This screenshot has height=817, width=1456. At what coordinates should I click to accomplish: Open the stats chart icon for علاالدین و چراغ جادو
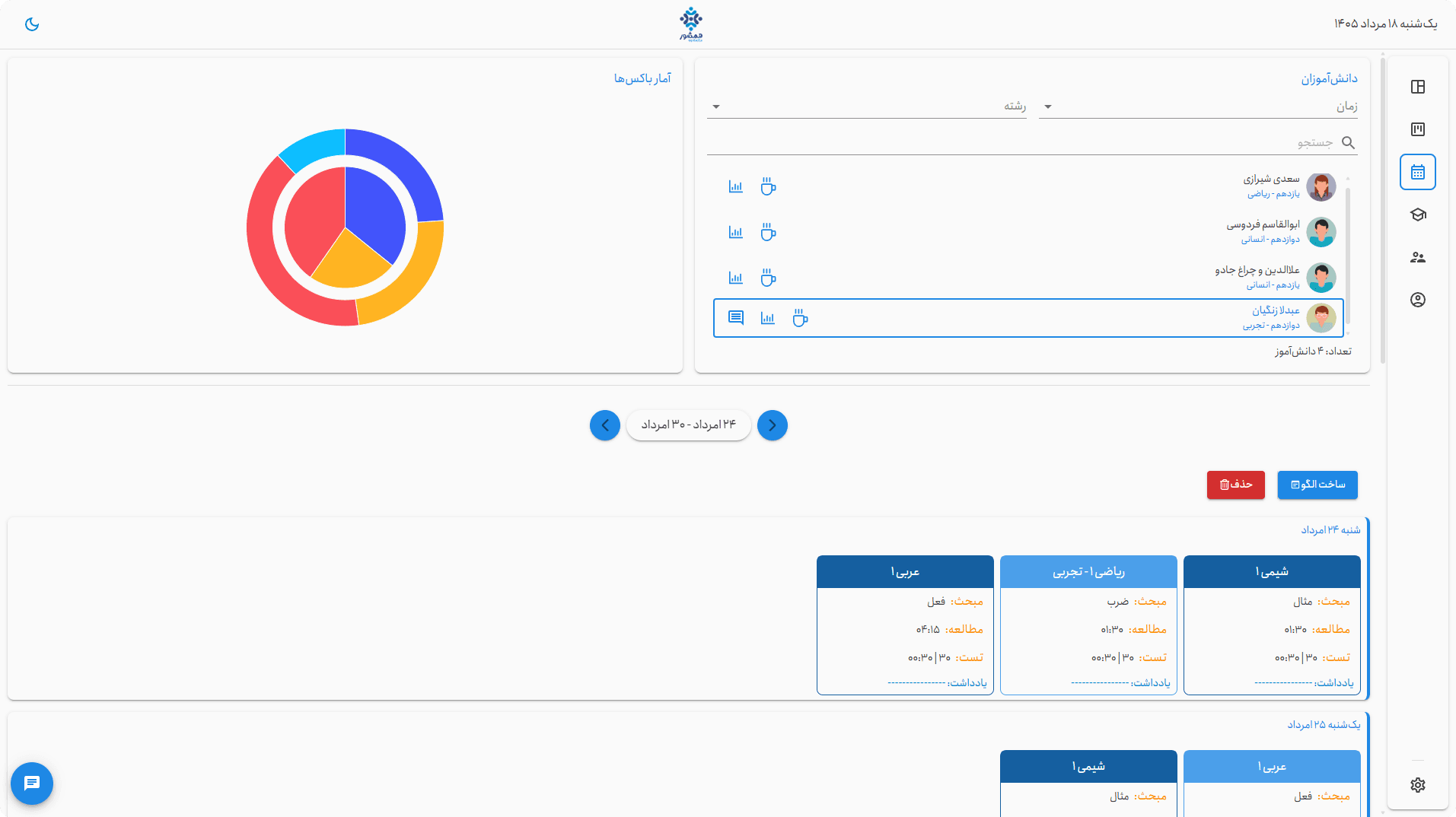[x=735, y=278]
